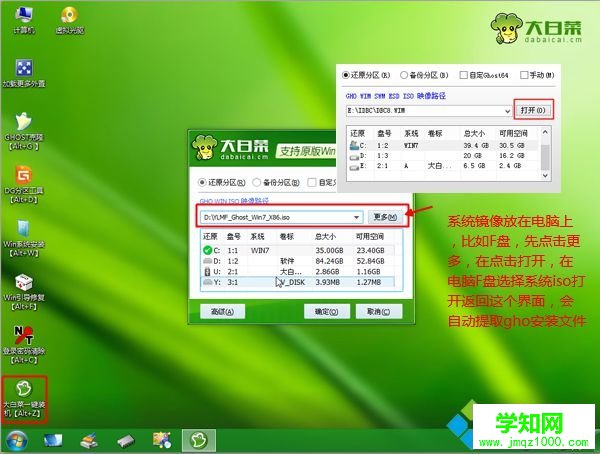Open the 计算机 desktop icon

pos(24,20)
